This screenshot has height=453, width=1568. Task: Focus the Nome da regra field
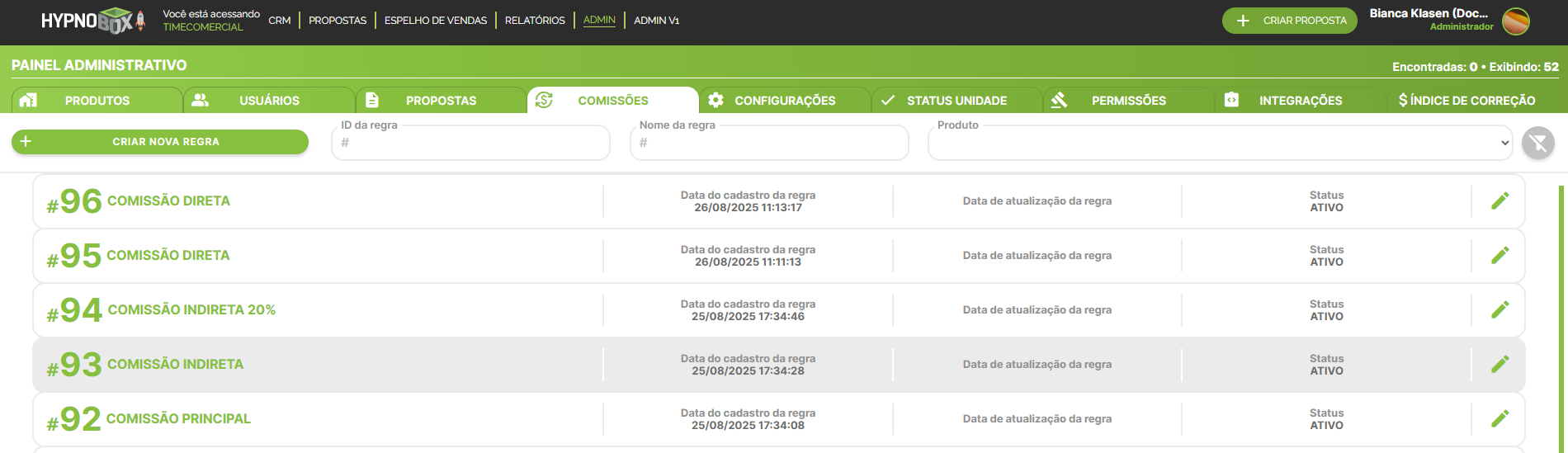pyautogui.click(x=769, y=143)
